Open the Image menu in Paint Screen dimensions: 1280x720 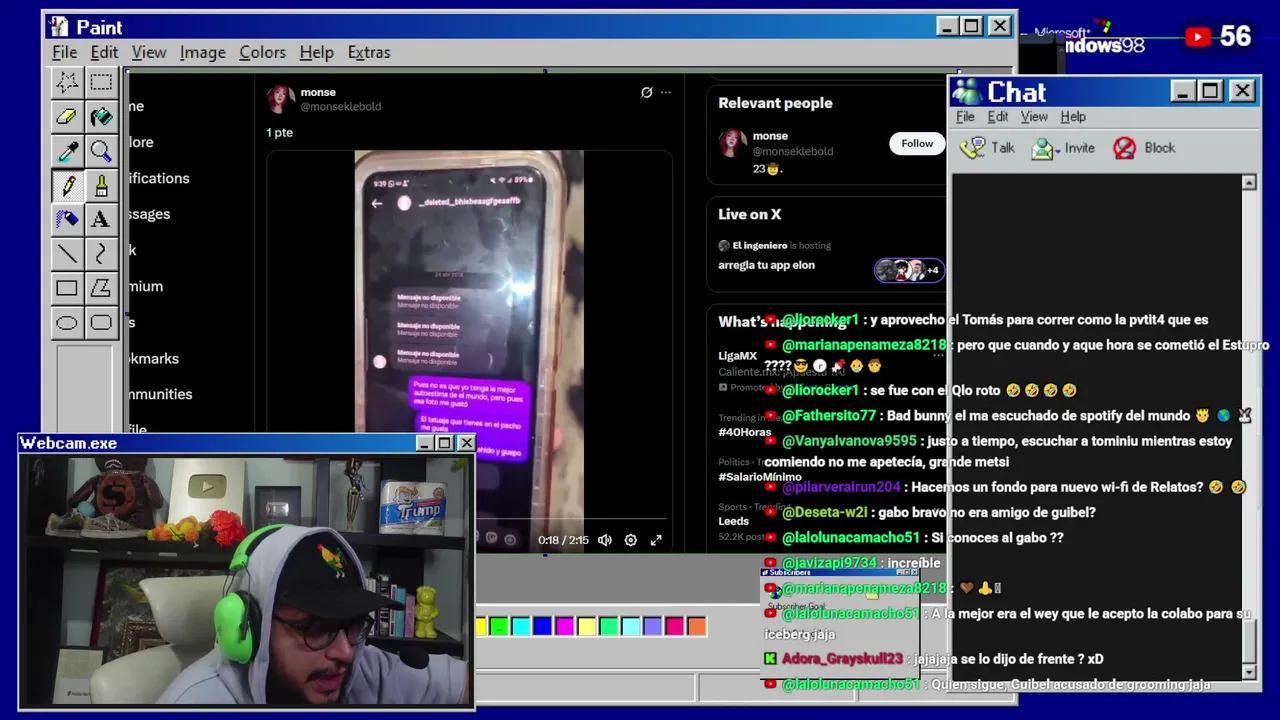click(x=202, y=52)
